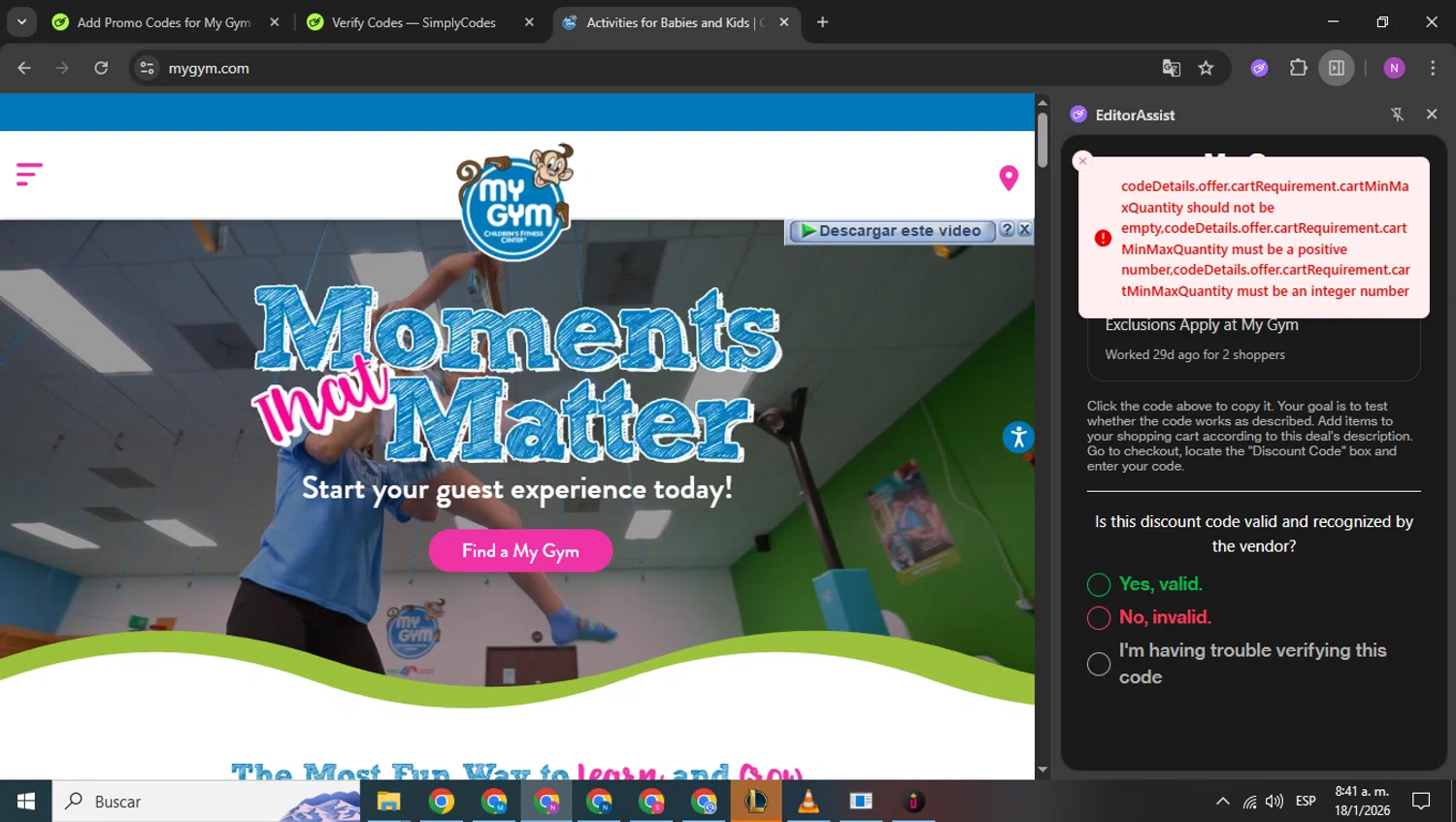
Task: Launch VLC media player from taskbar
Action: [x=808, y=802]
